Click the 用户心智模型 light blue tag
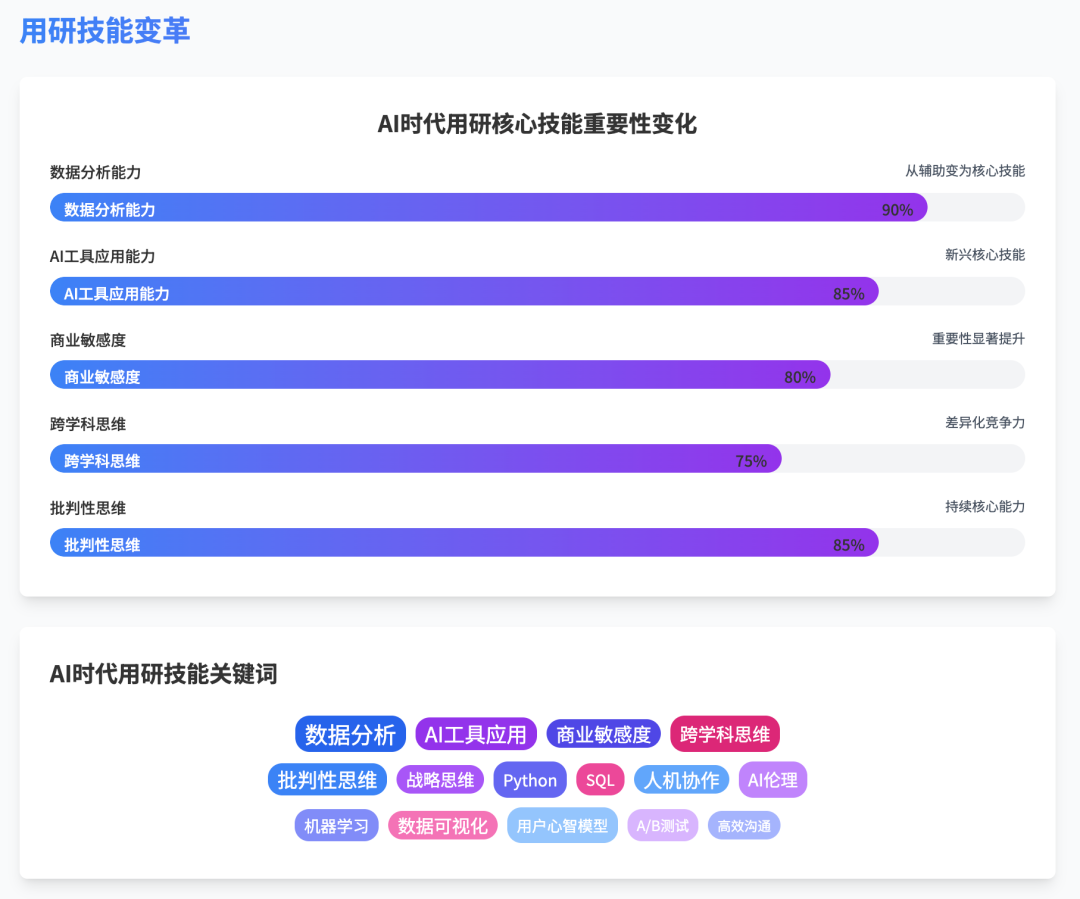This screenshot has height=899, width=1080. 562,826
